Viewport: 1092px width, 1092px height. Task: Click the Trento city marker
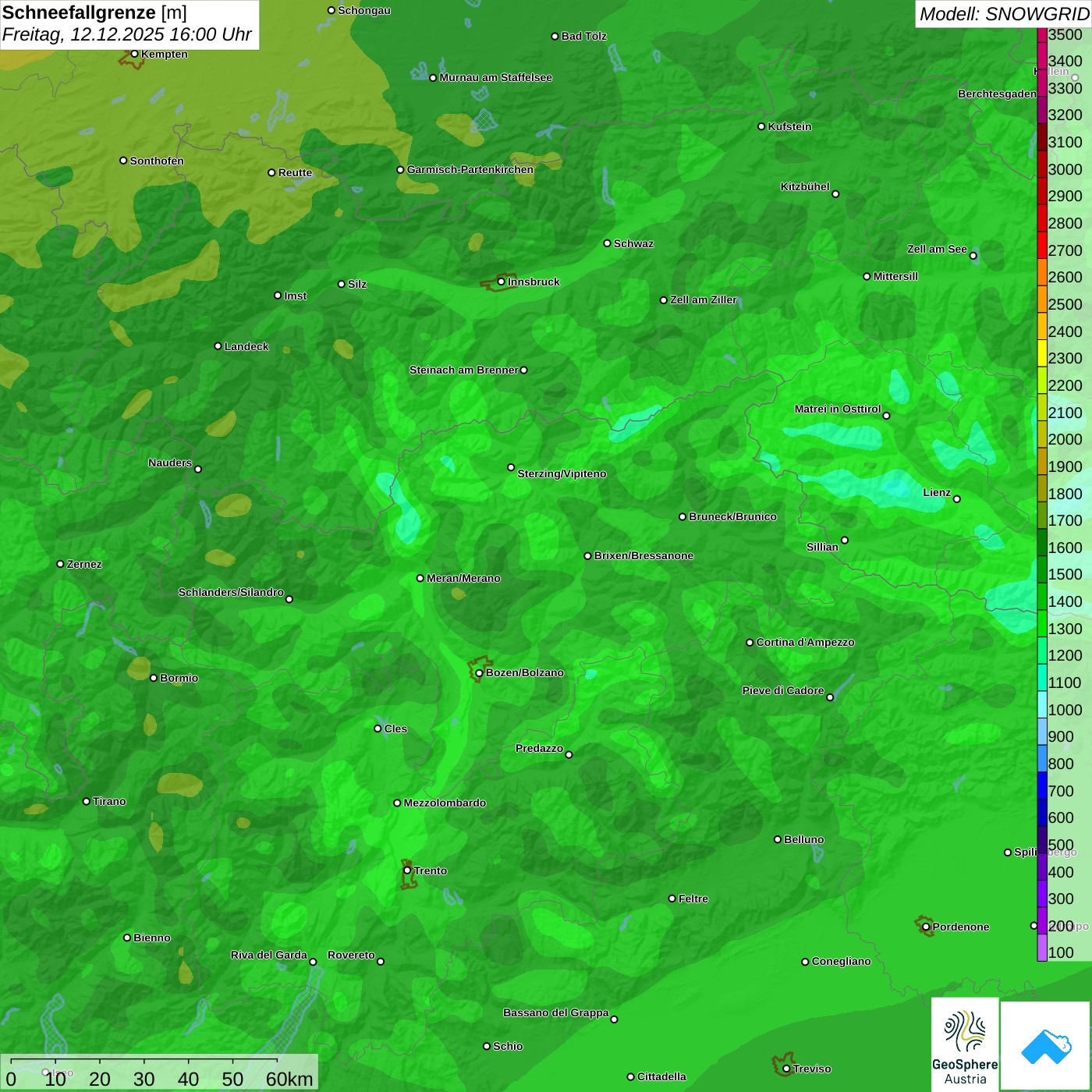[407, 870]
